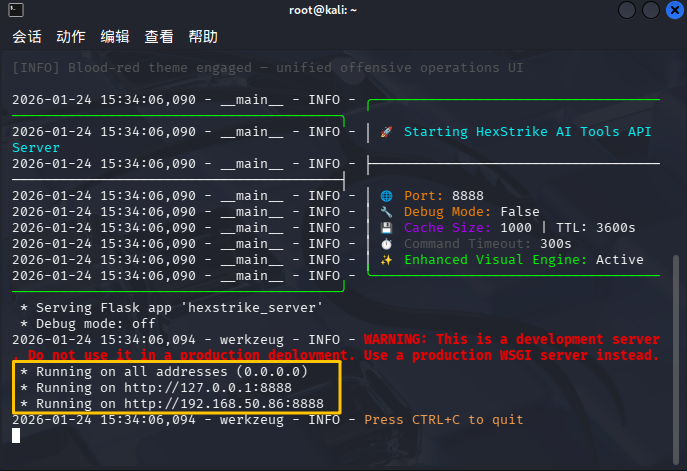This screenshot has height=471, width=687.
Task: Open the 会话 menu
Action: (27, 37)
